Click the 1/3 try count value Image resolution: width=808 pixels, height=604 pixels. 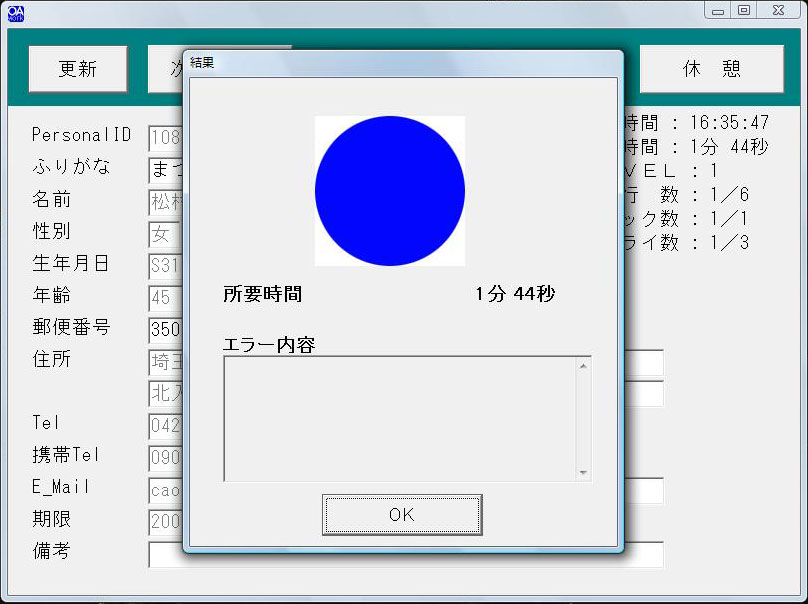730,242
